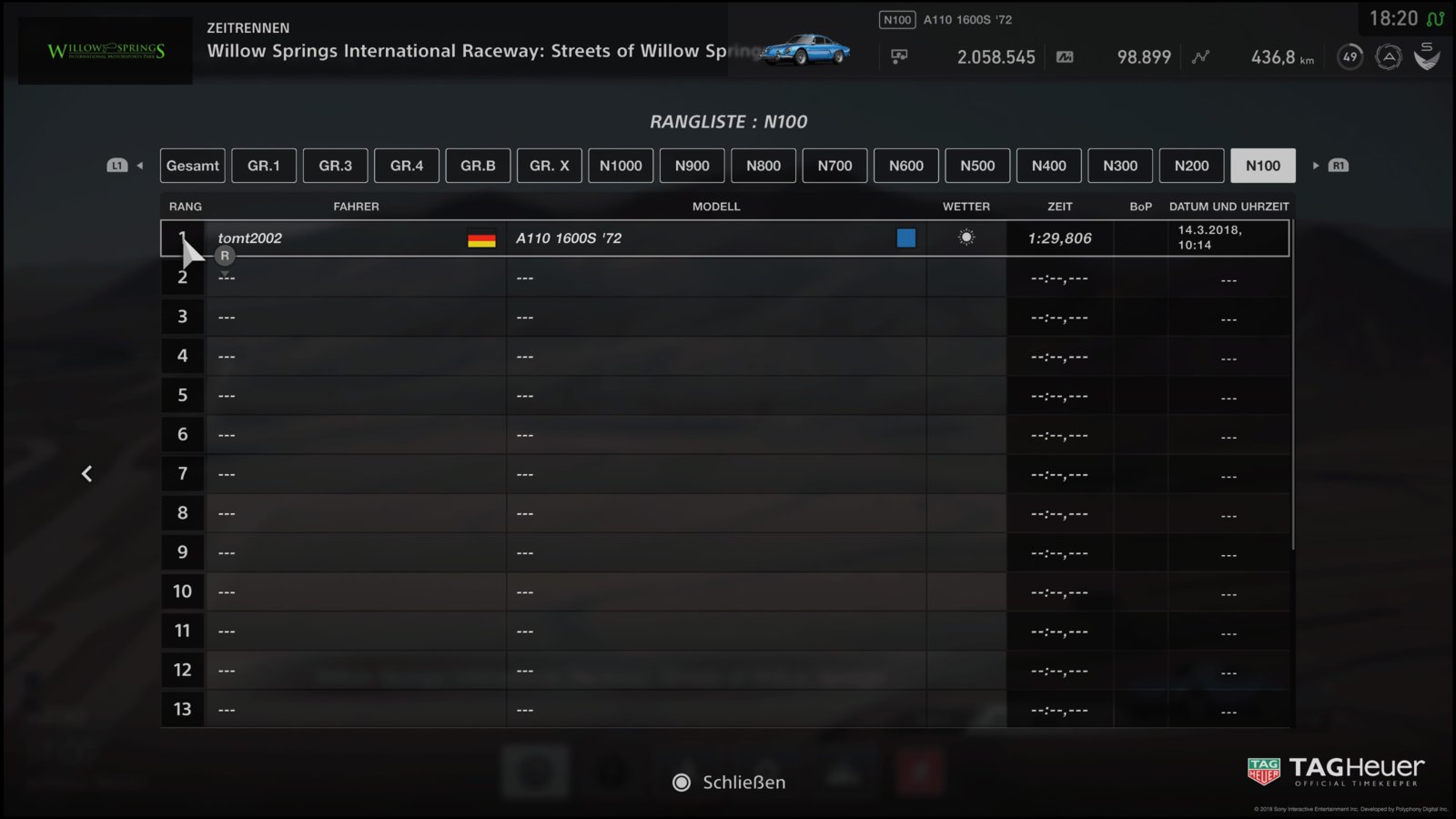Click the level 49 circle badge
This screenshot has height=819, width=1456.
[1350, 56]
